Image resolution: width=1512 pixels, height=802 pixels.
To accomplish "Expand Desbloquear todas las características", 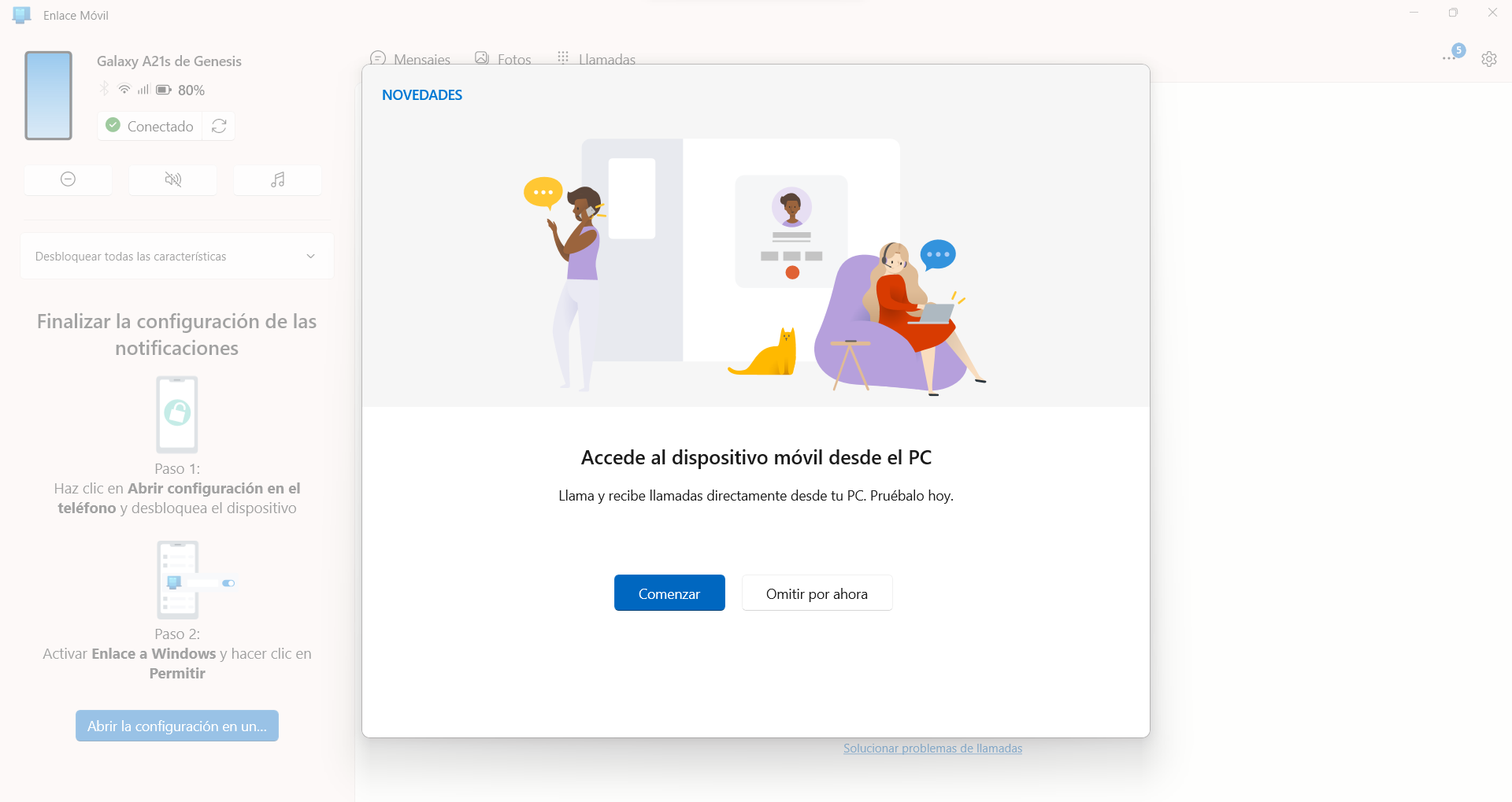I will pyautogui.click(x=177, y=256).
